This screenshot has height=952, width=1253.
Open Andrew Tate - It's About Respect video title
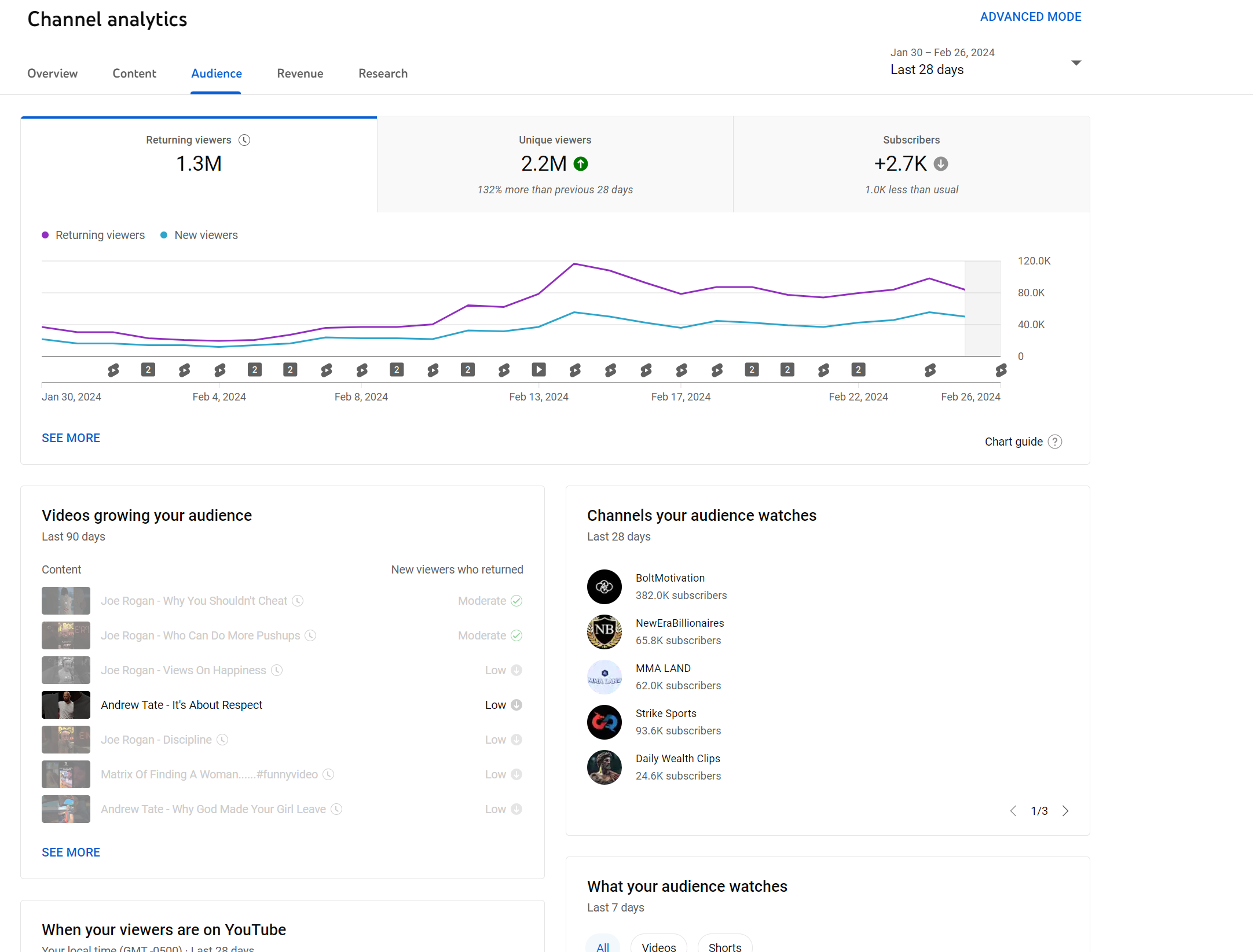point(181,705)
